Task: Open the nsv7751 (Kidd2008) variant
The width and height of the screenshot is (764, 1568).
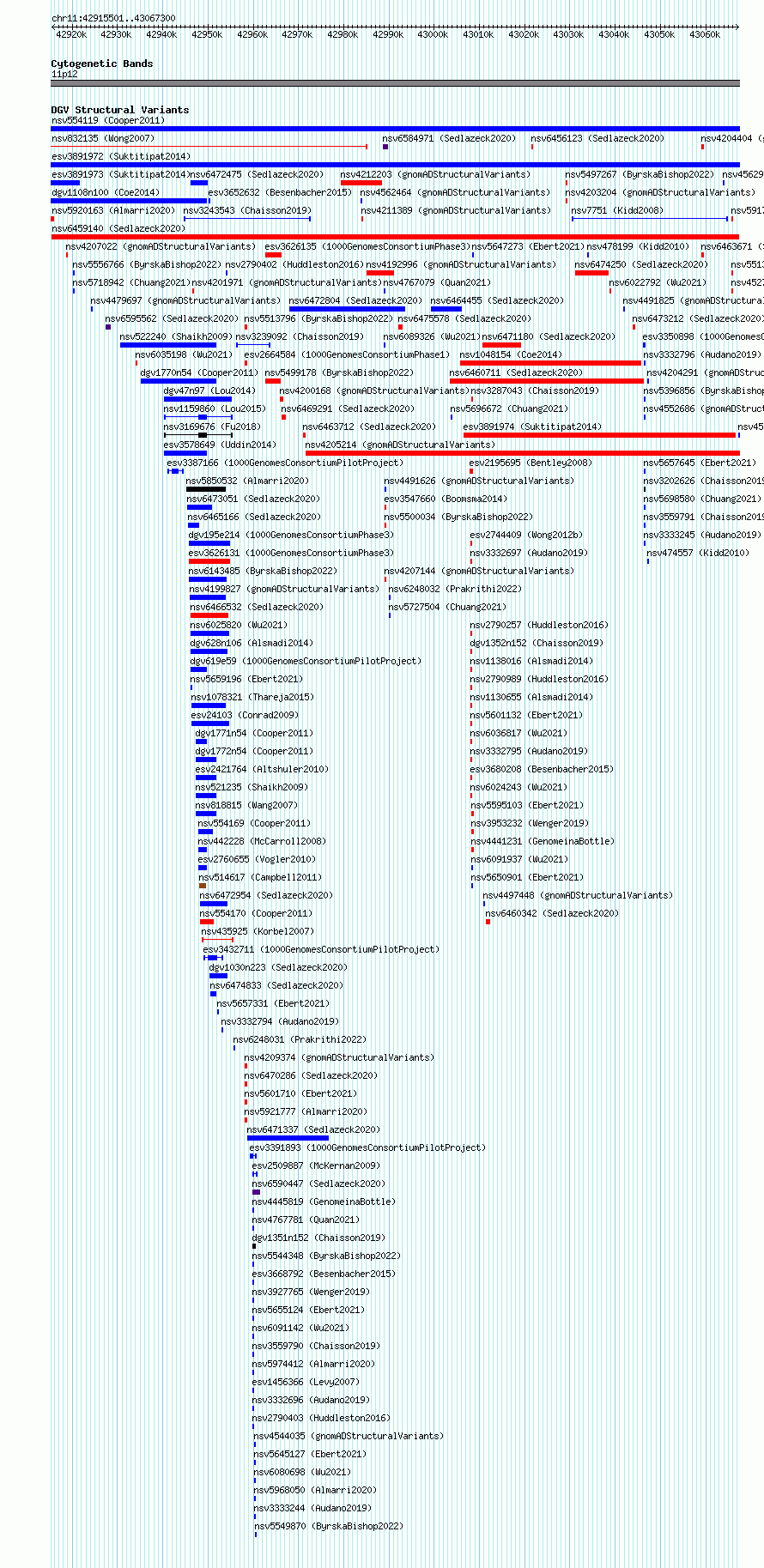Action: [616, 211]
